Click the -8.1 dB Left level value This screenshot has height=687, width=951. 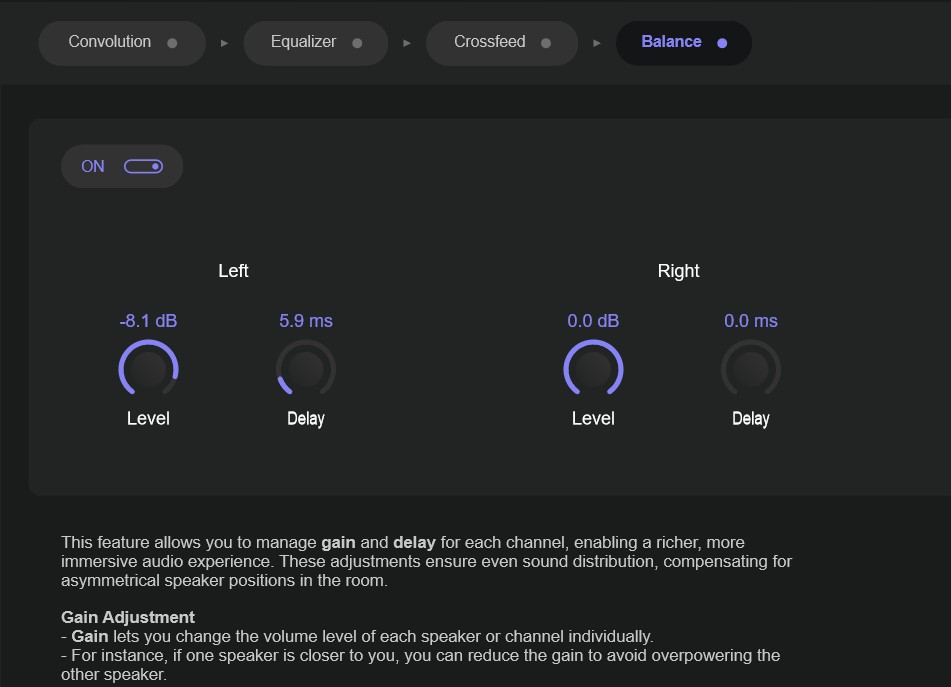pos(148,321)
